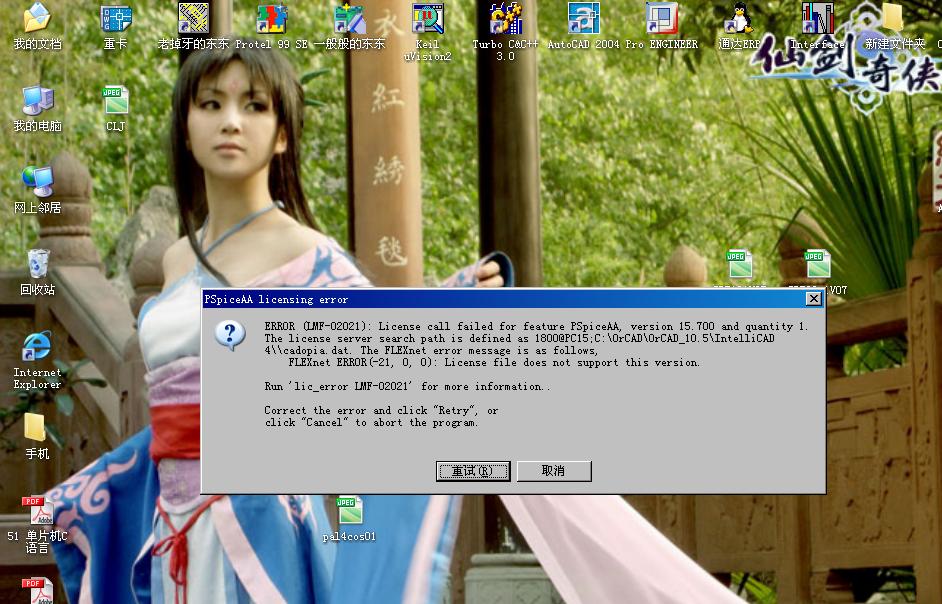Select the Turbo C&C++ 3.0 shortcut
Image resolution: width=942 pixels, height=604 pixels.
[505, 17]
